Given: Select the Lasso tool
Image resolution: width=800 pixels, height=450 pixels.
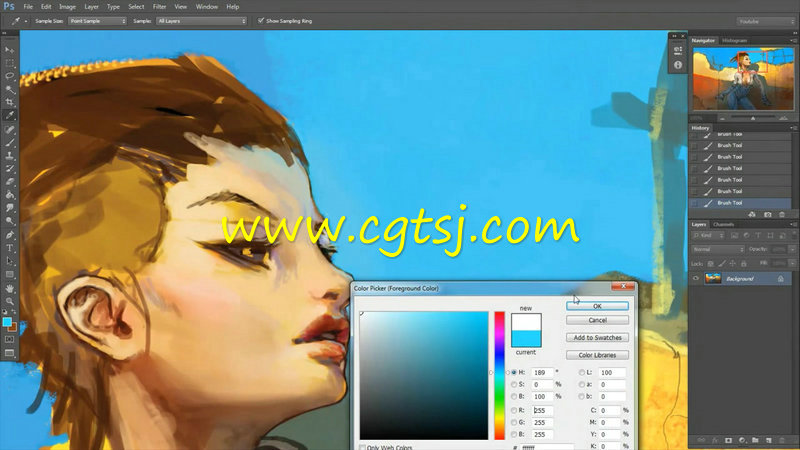Looking at the screenshot, I should pos(9,76).
